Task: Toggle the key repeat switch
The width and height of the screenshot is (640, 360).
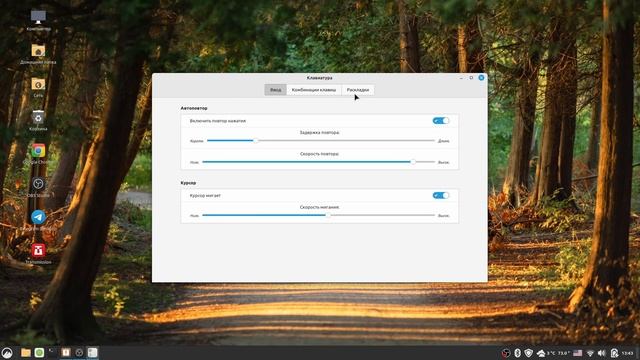Action: click(x=441, y=121)
